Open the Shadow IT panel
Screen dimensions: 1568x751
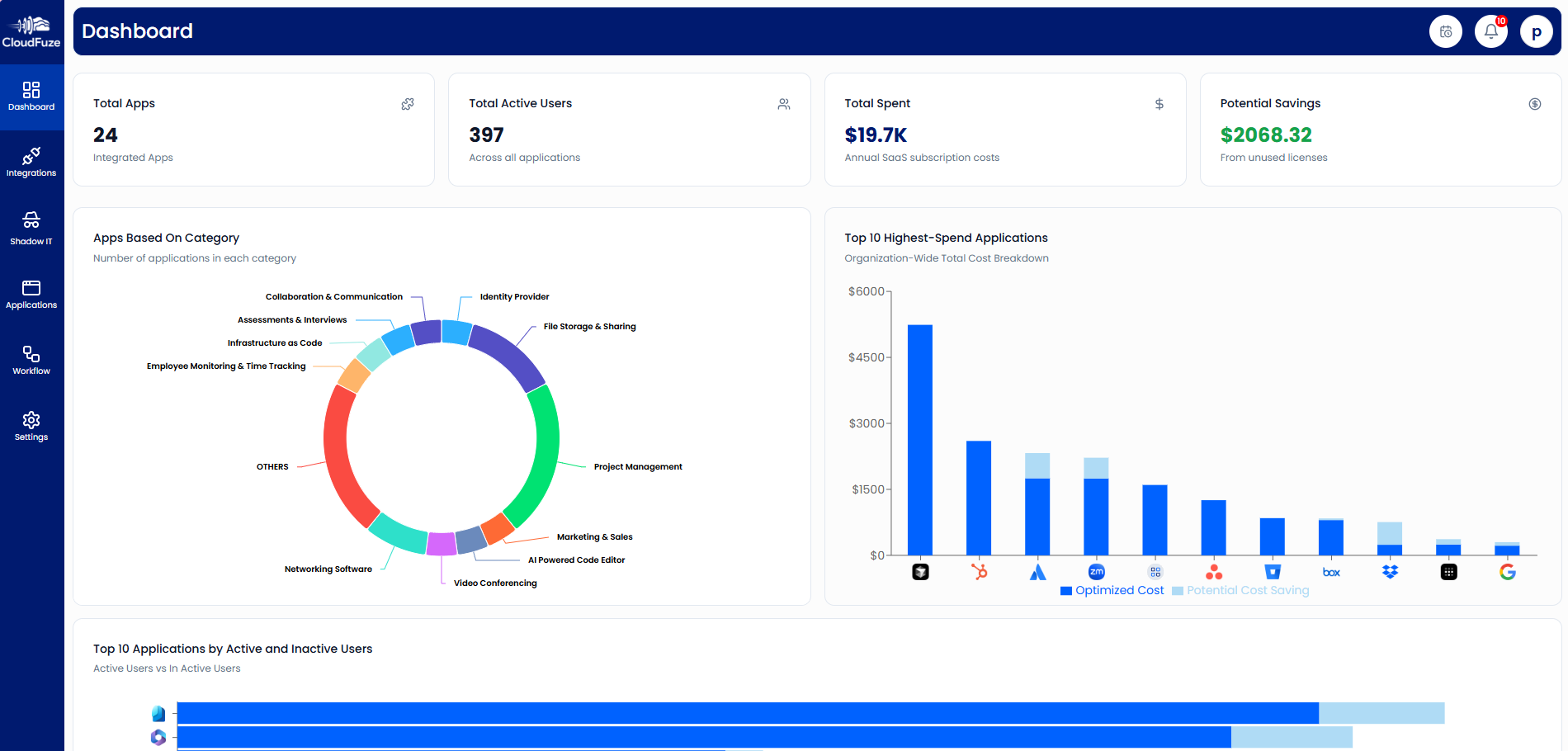coord(31,228)
